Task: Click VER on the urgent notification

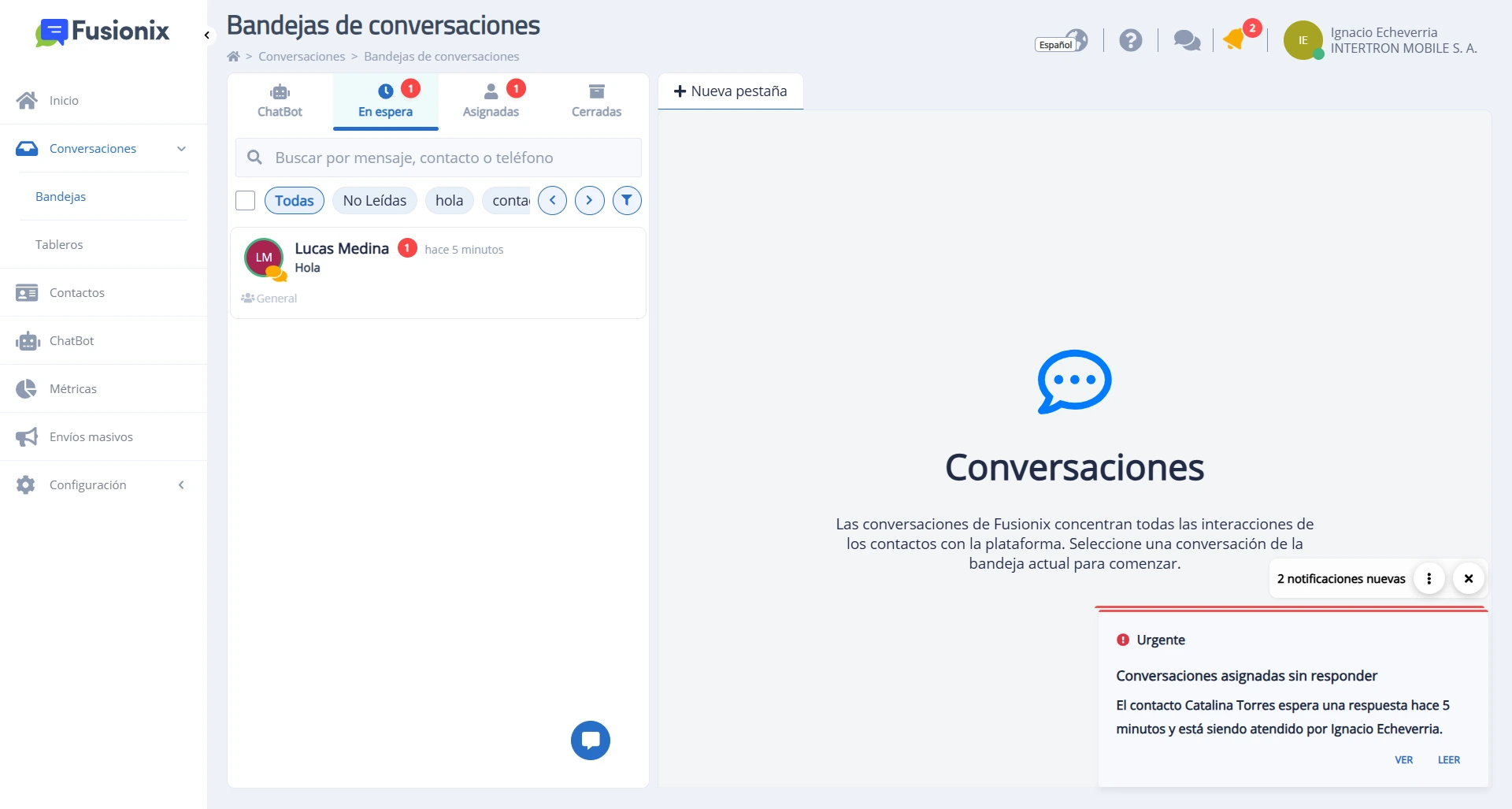Action: (x=1404, y=760)
